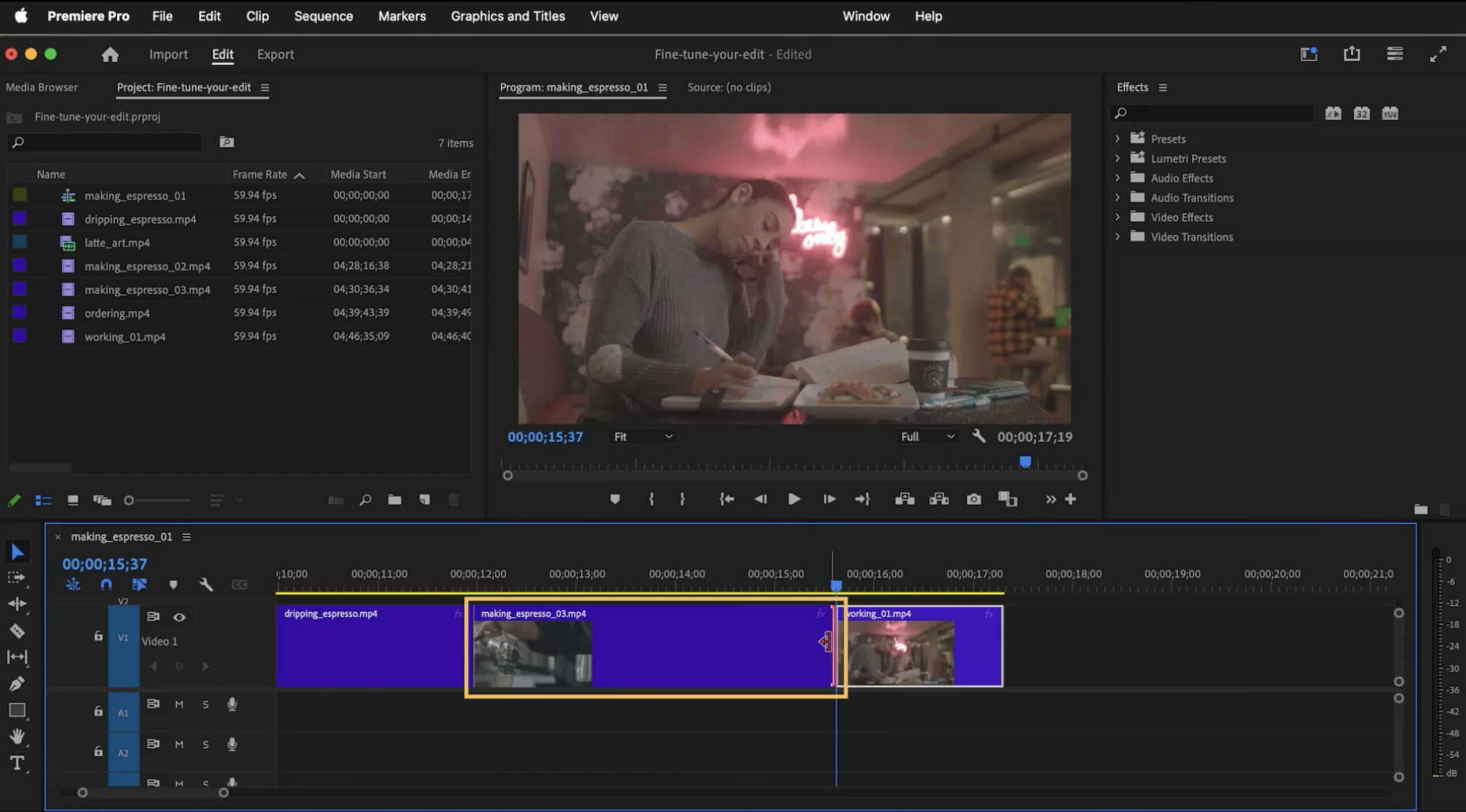Expand the Video Transitions folder
The height and width of the screenshot is (812, 1466).
(x=1117, y=236)
